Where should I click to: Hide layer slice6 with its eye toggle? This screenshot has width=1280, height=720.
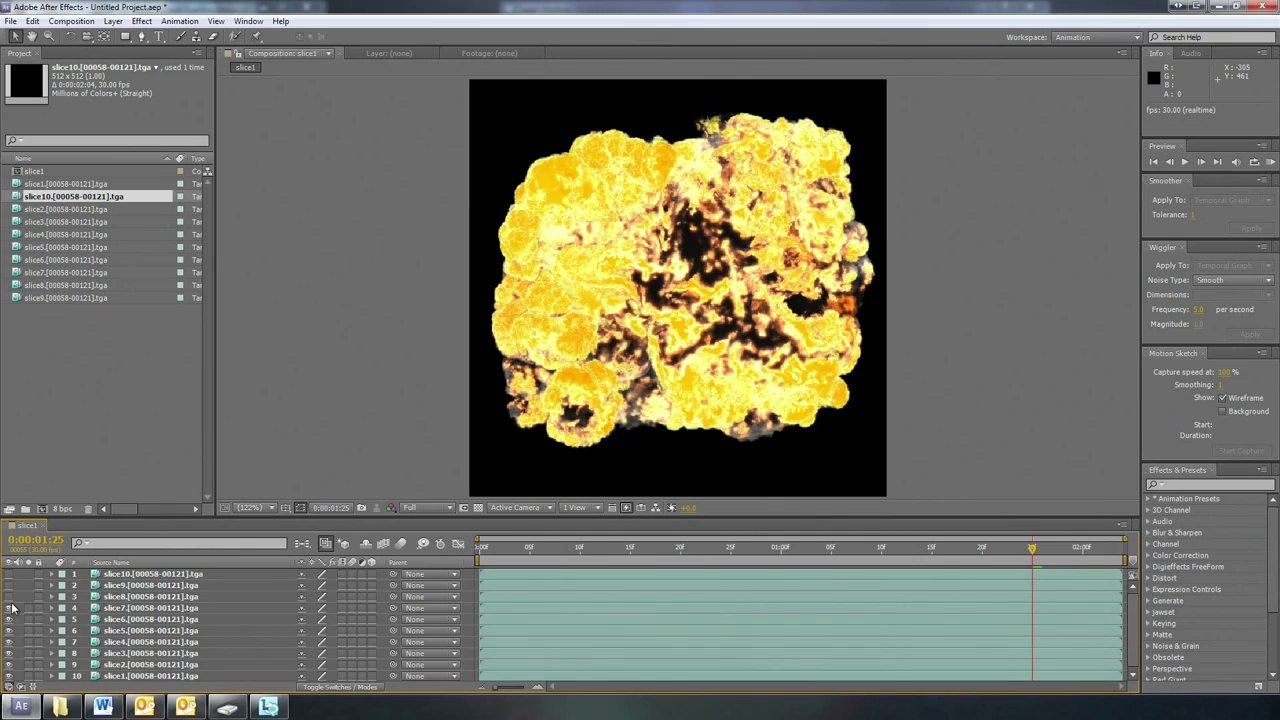click(x=9, y=619)
